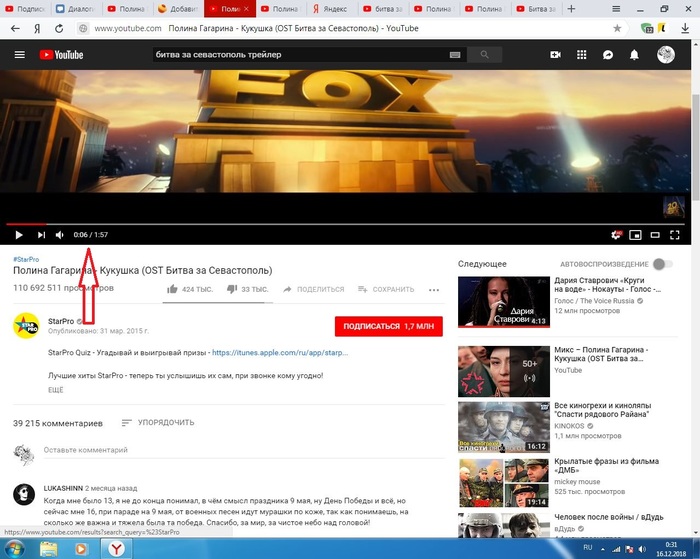Click the red ПОДПИСАТЬСЯ subscribe button
The image size is (700, 559).
(387, 326)
